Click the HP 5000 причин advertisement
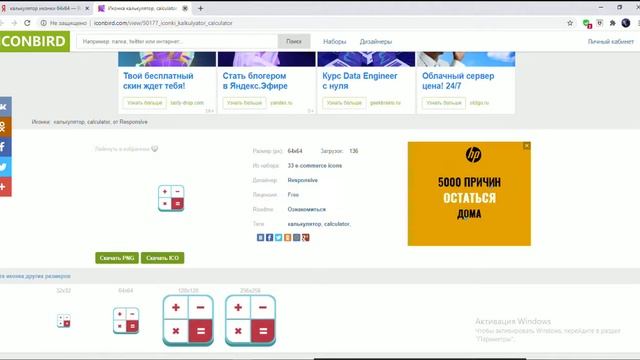 click(x=469, y=194)
